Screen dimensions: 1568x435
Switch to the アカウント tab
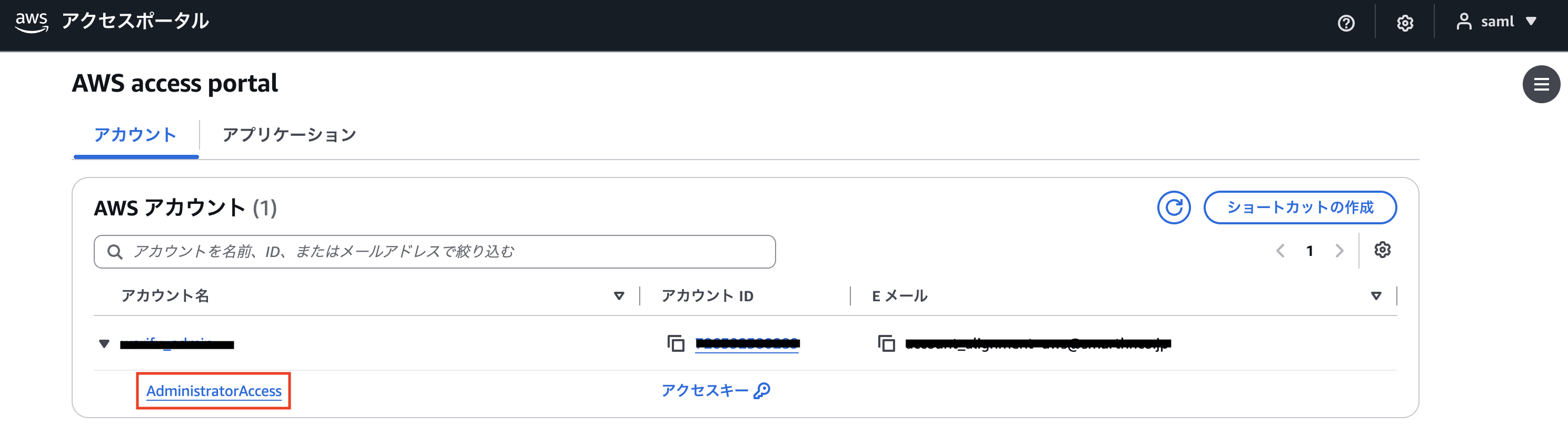[x=135, y=135]
